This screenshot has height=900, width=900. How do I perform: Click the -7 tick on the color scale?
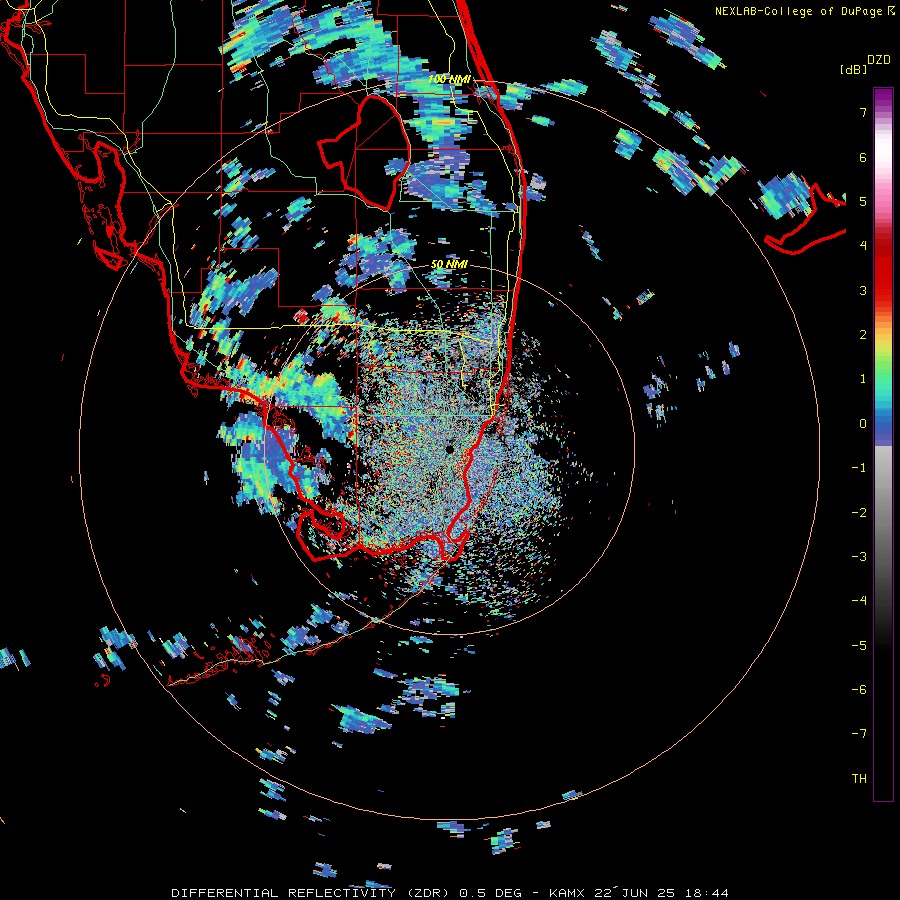(x=859, y=734)
